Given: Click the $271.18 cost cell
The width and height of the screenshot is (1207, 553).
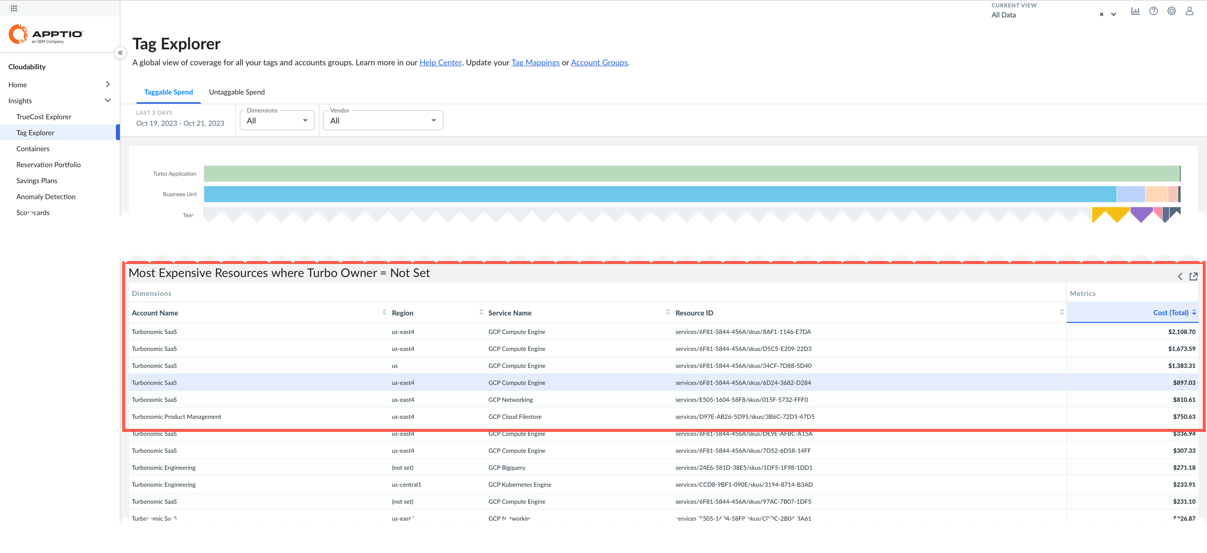Looking at the screenshot, I should (1184, 467).
